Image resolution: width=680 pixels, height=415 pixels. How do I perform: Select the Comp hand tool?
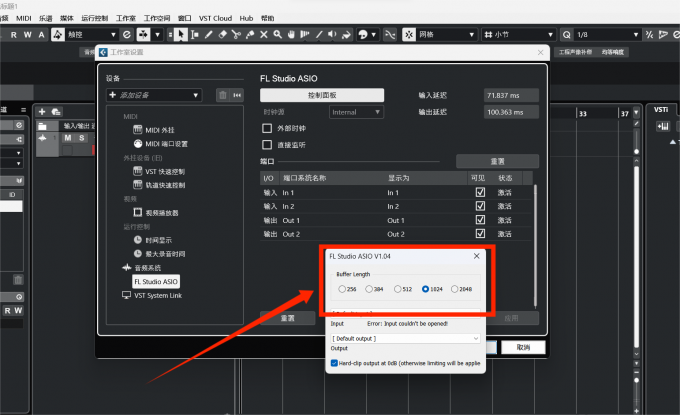click(291, 34)
